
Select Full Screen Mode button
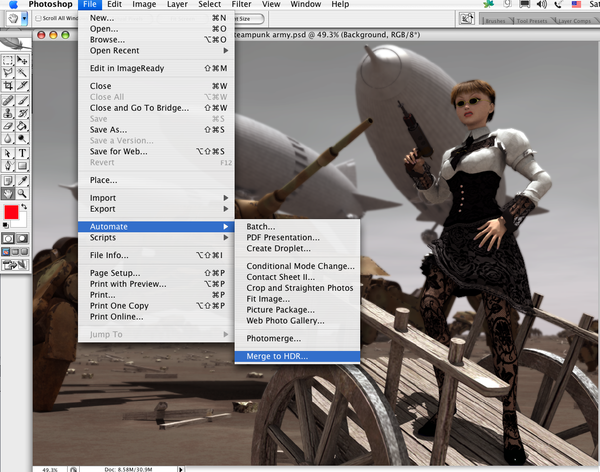point(24,252)
